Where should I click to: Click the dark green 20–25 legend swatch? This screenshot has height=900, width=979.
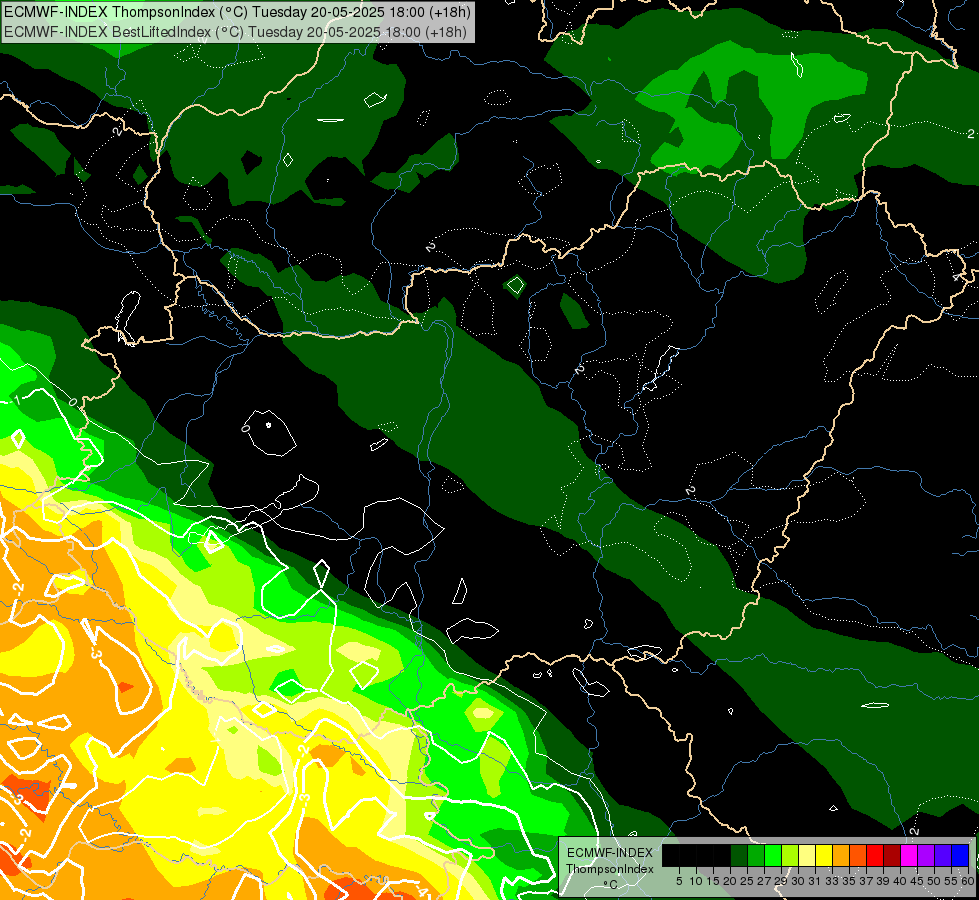click(739, 855)
